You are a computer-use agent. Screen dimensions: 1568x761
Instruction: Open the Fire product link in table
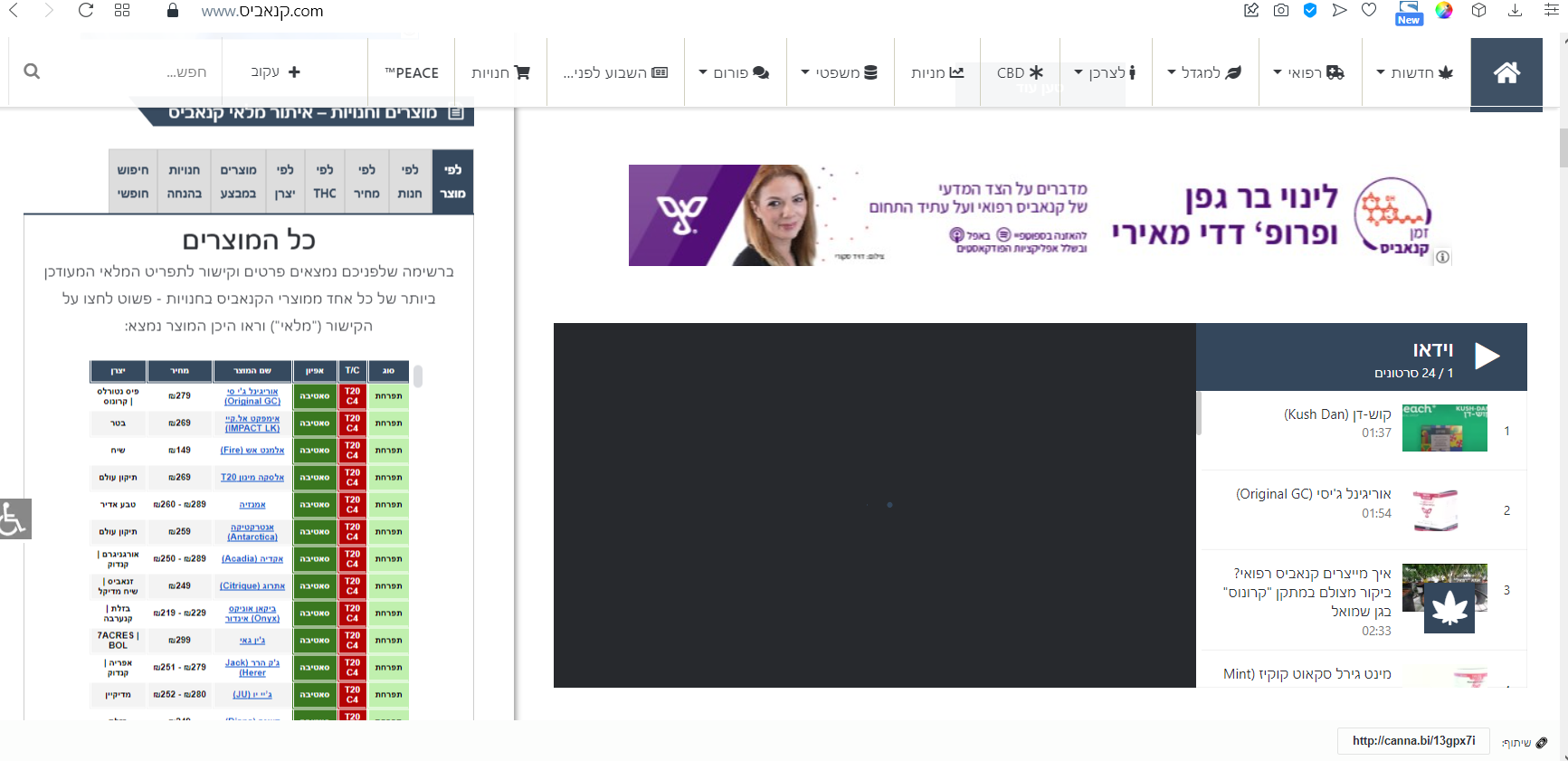[252, 450]
